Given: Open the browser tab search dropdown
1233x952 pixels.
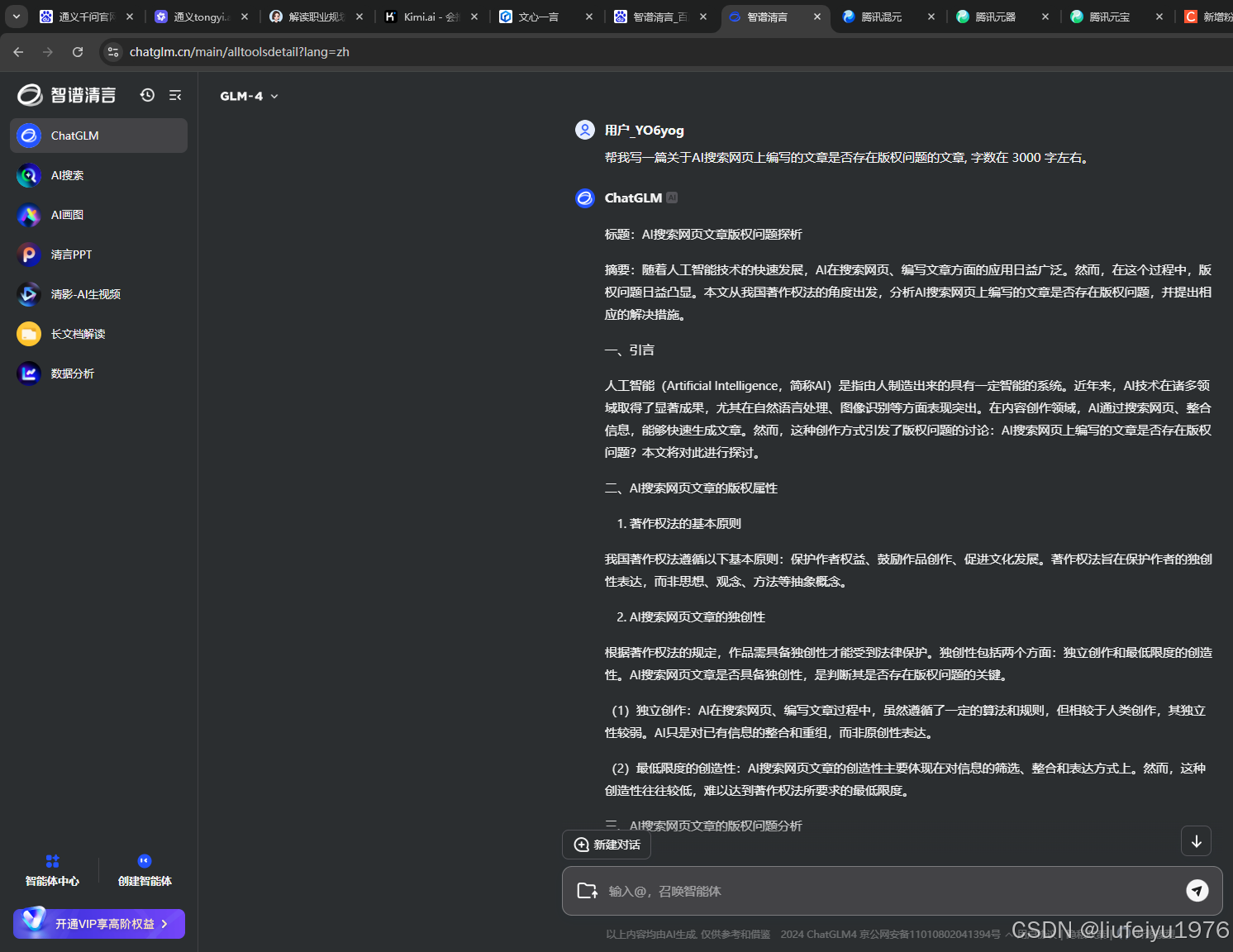Looking at the screenshot, I should pos(16,17).
